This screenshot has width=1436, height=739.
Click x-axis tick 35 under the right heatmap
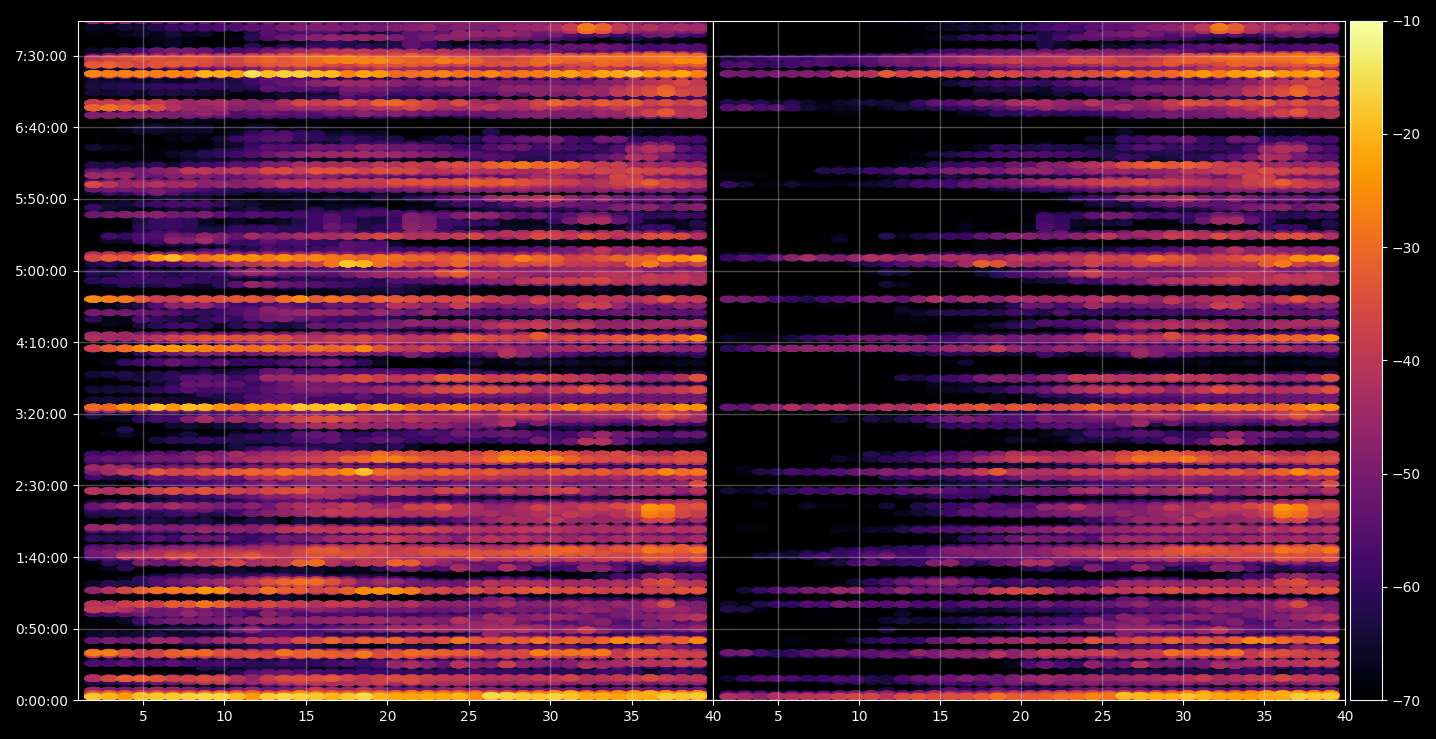pyautogui.click(x=1265, y=716)
